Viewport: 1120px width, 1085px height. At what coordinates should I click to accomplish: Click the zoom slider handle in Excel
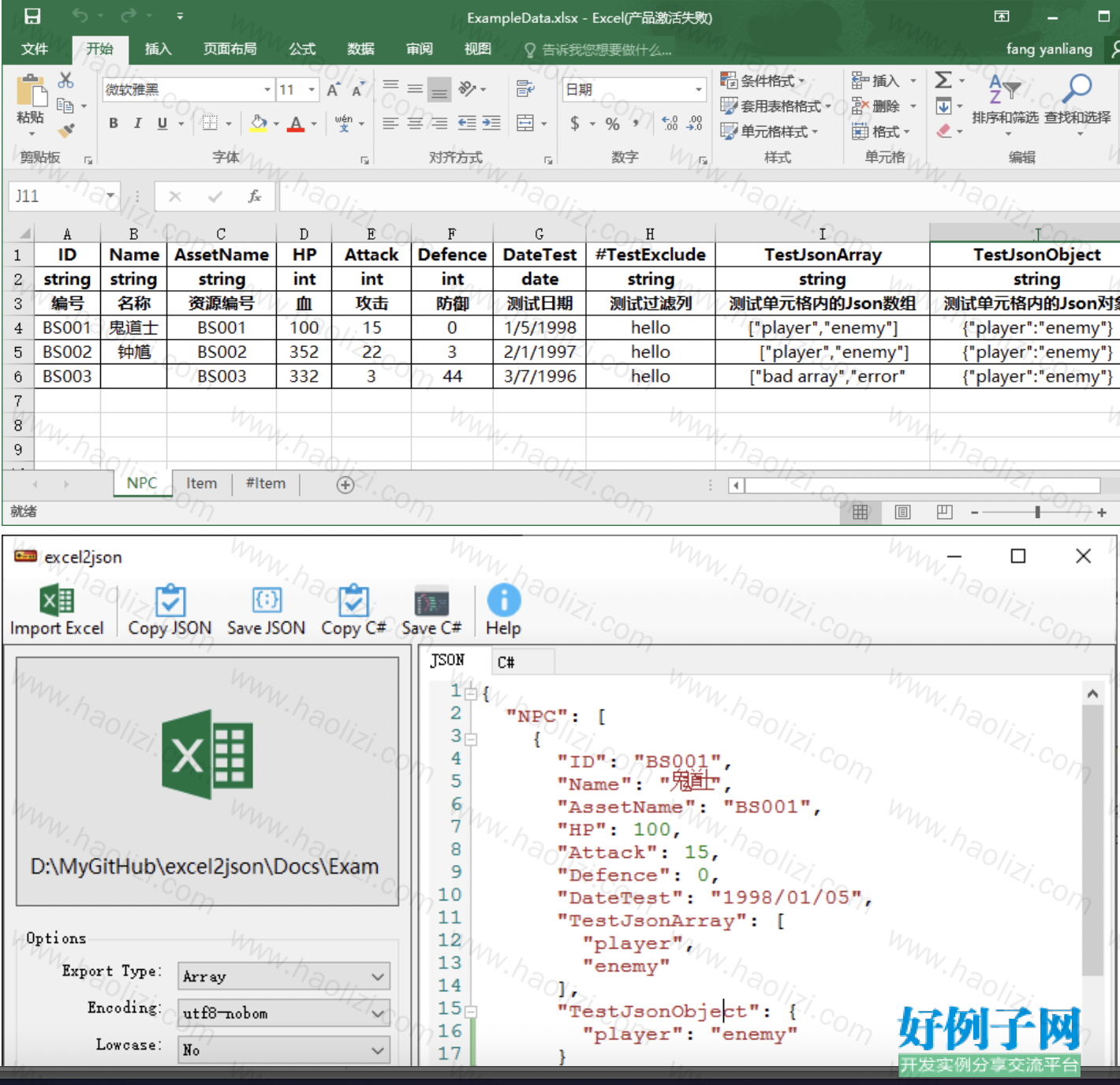[1038, 513]
